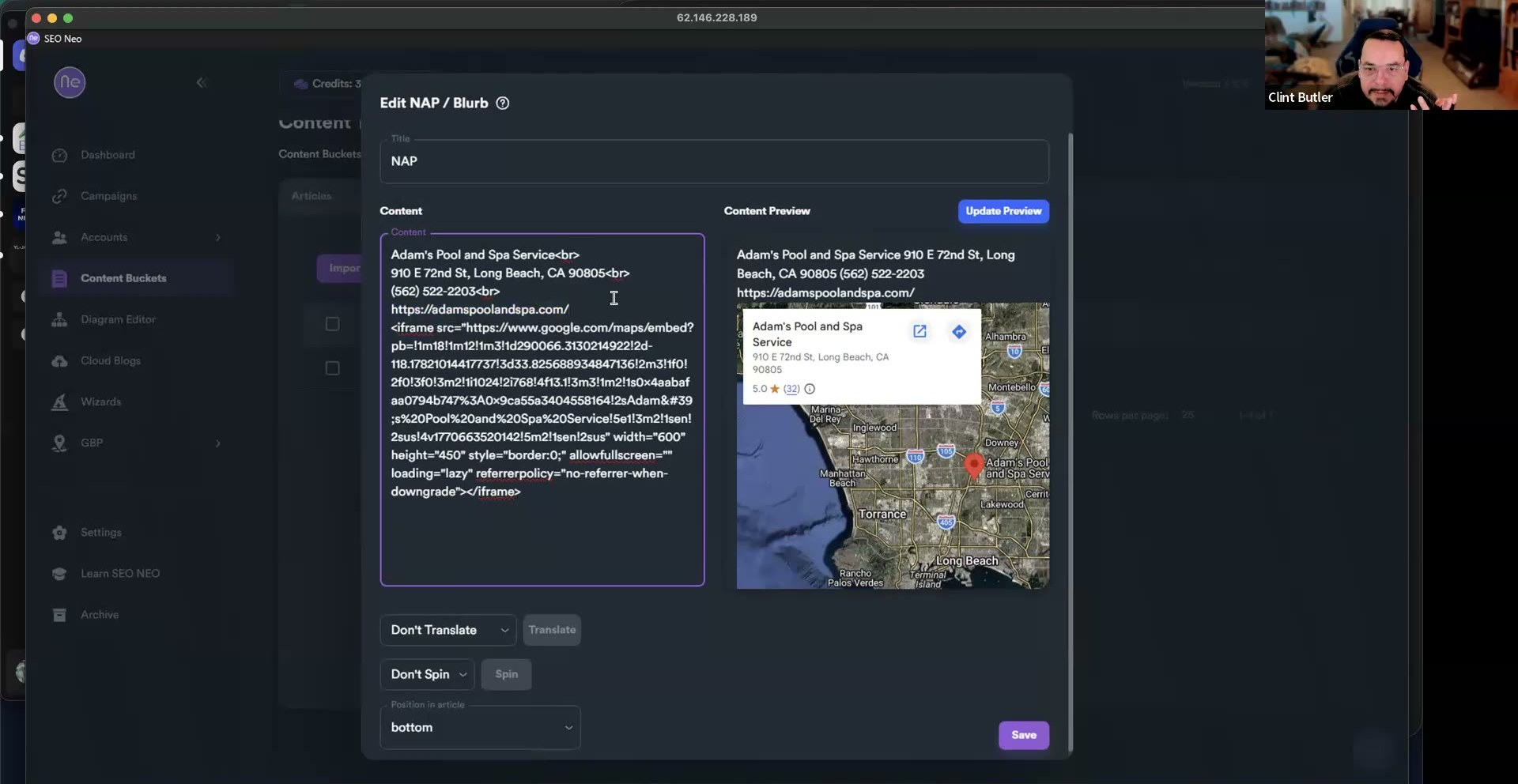The width and height of the screenshot is (1518, 784).
Task: Click the info icon beside the rating
Action: click(x=810, y=389)
